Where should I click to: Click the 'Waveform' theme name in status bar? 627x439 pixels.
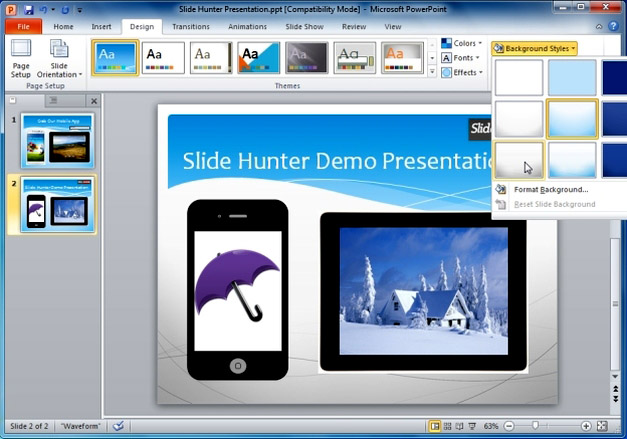tap(80, 426)
